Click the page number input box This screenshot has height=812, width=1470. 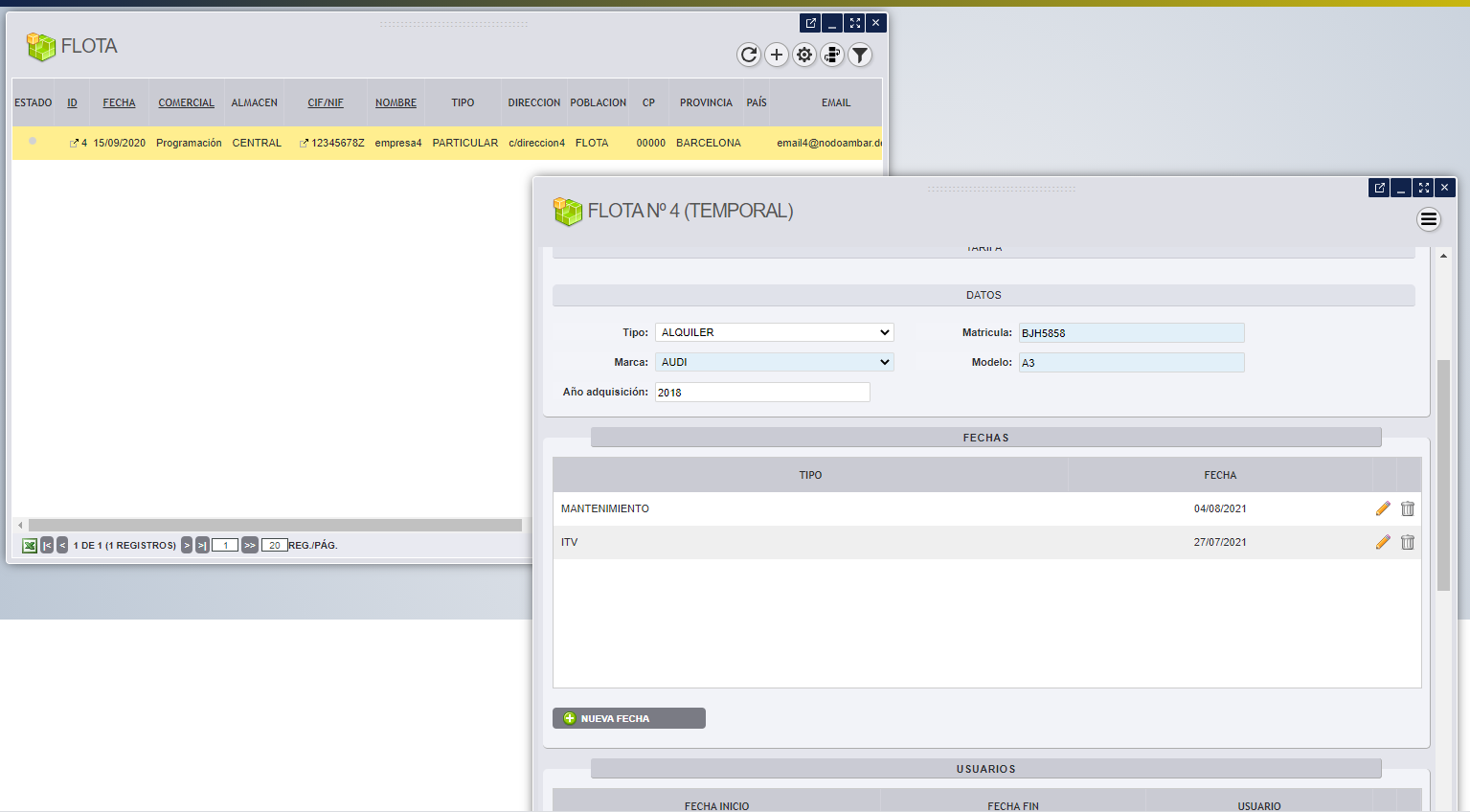(x=225, y=545)
